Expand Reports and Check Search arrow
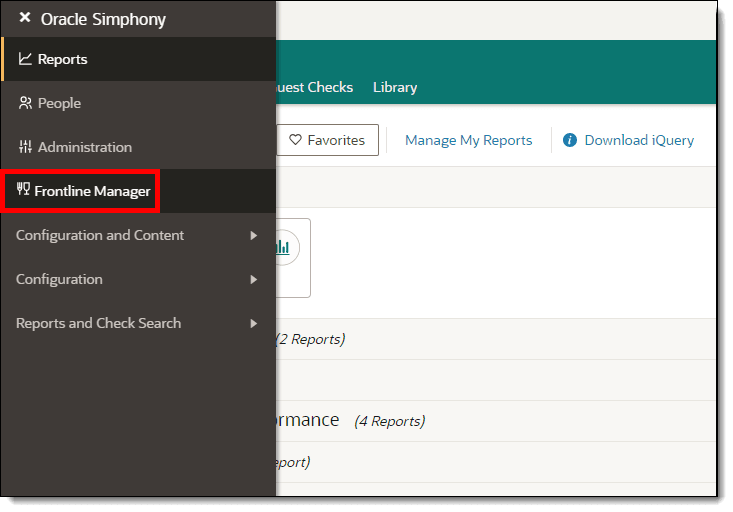This screenshot has width=733, height=512. (254, 324)
